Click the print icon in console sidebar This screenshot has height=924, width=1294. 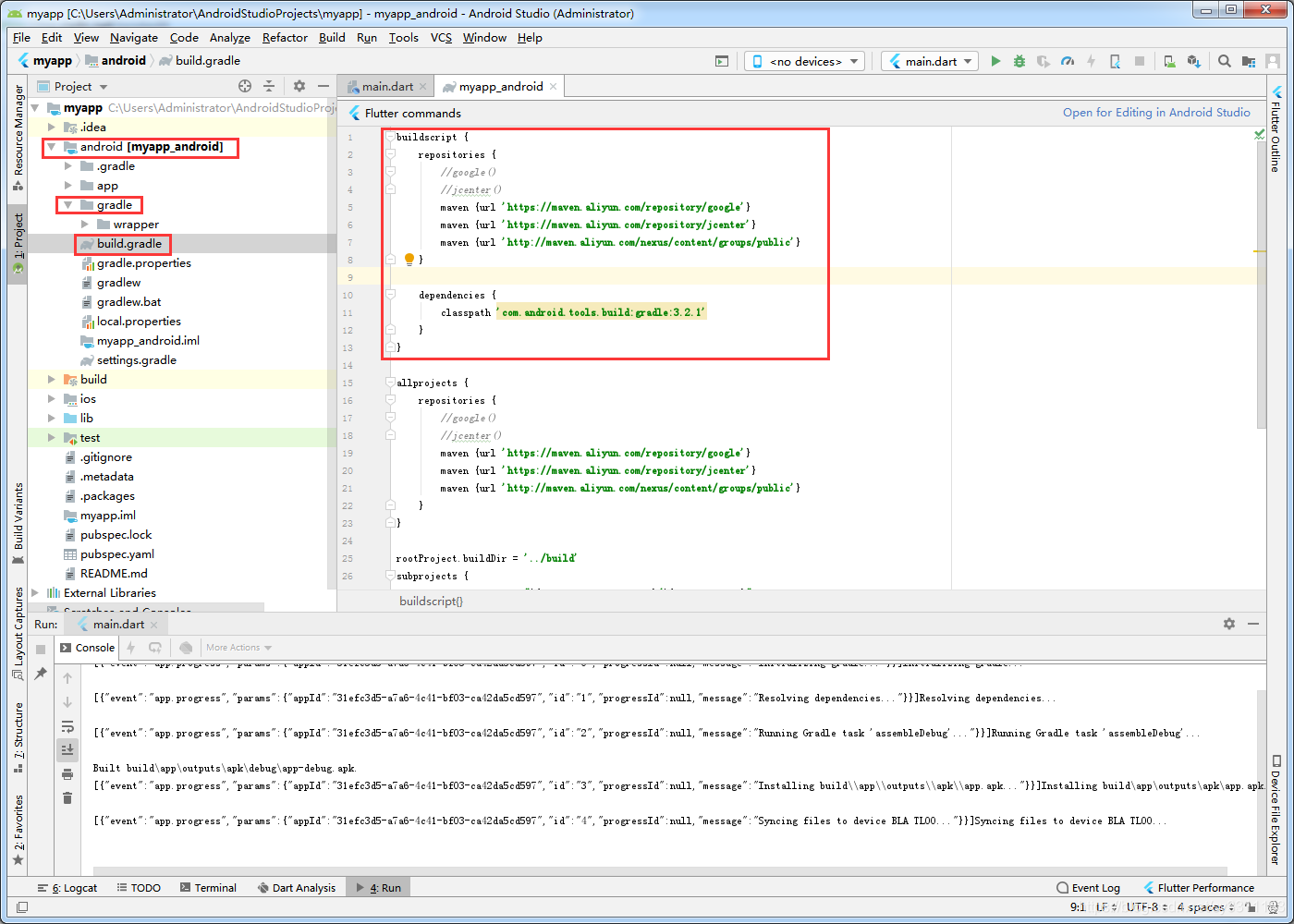[x=67, y=773]
